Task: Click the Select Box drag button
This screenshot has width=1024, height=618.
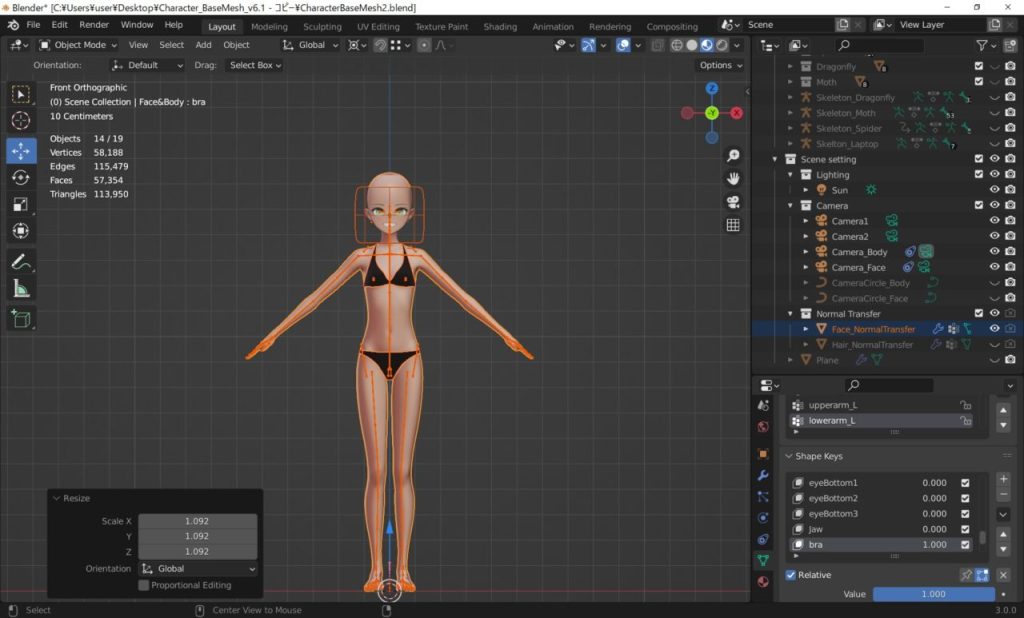Action: click(254, 65)
